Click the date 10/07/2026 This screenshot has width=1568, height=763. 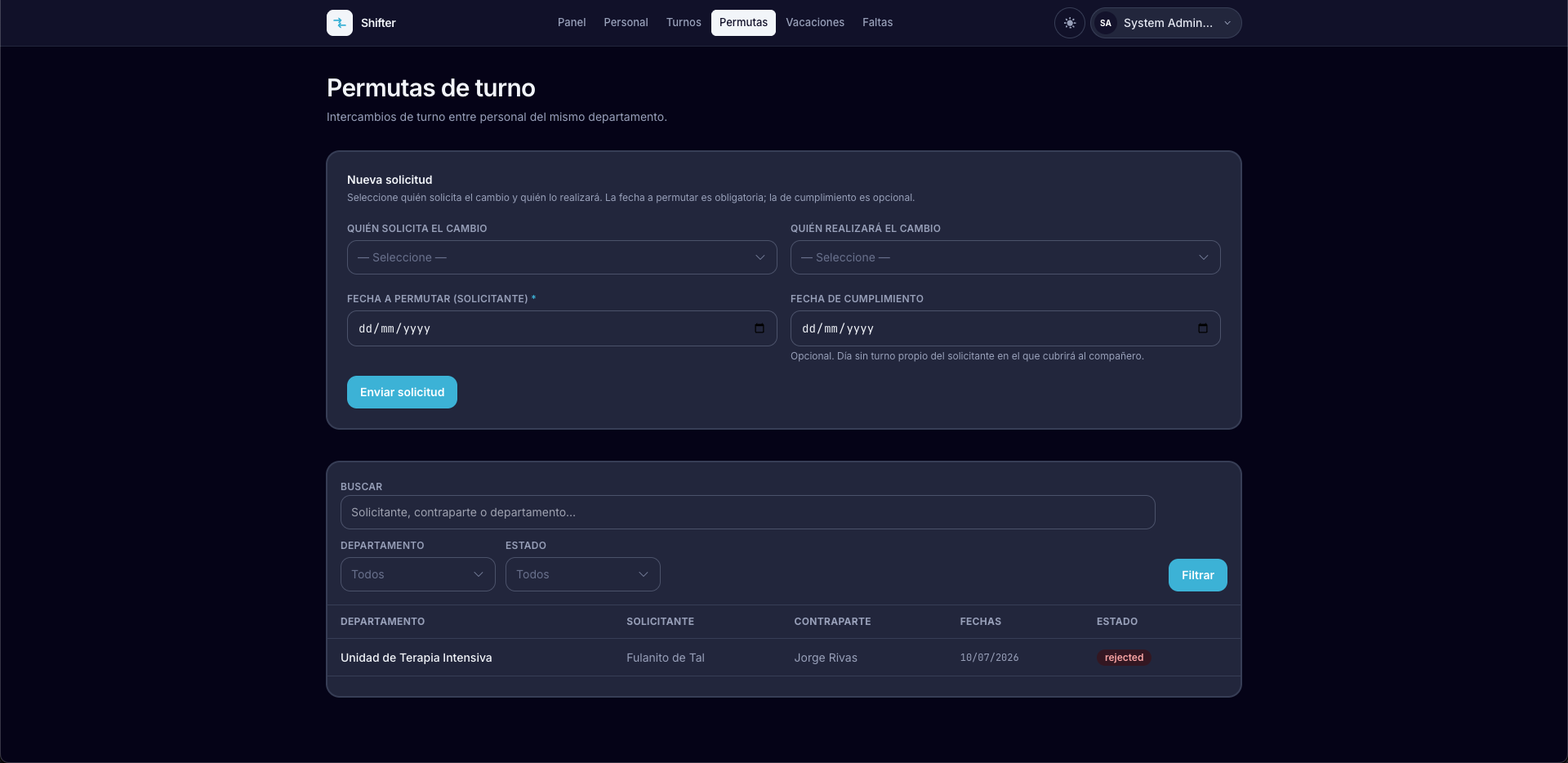[x=989, y=658]
